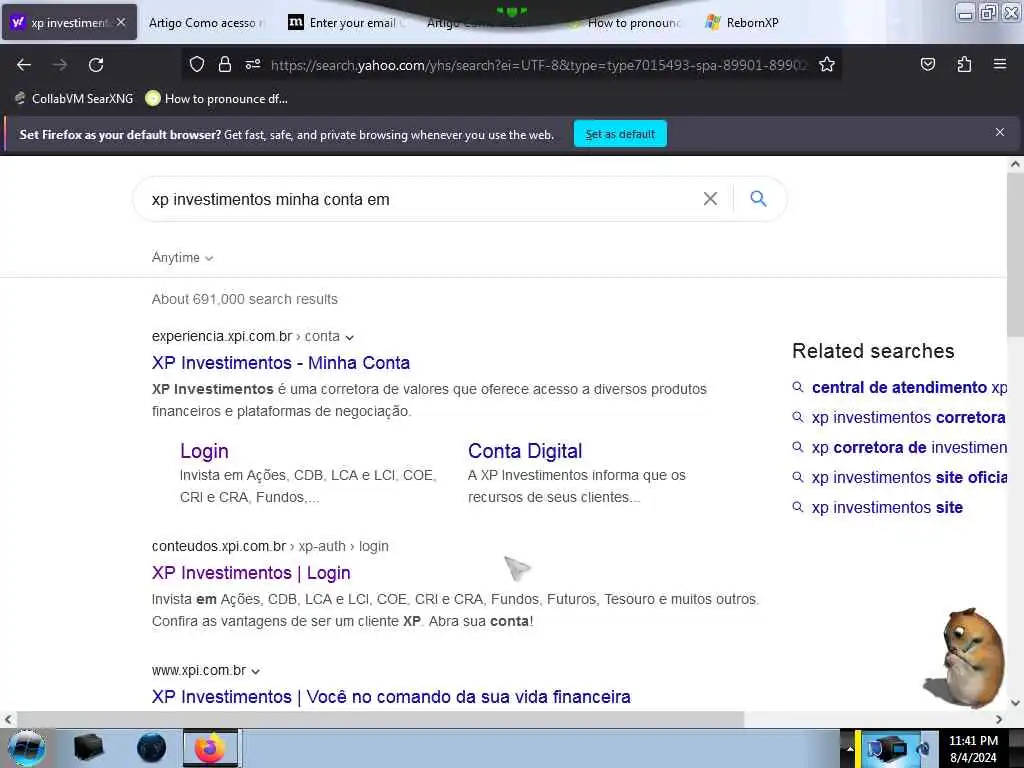The width and height of the screenshot is (1024, 768).
Task: Dismiss the default browser notification bar
Action: (x=999, y=132)
